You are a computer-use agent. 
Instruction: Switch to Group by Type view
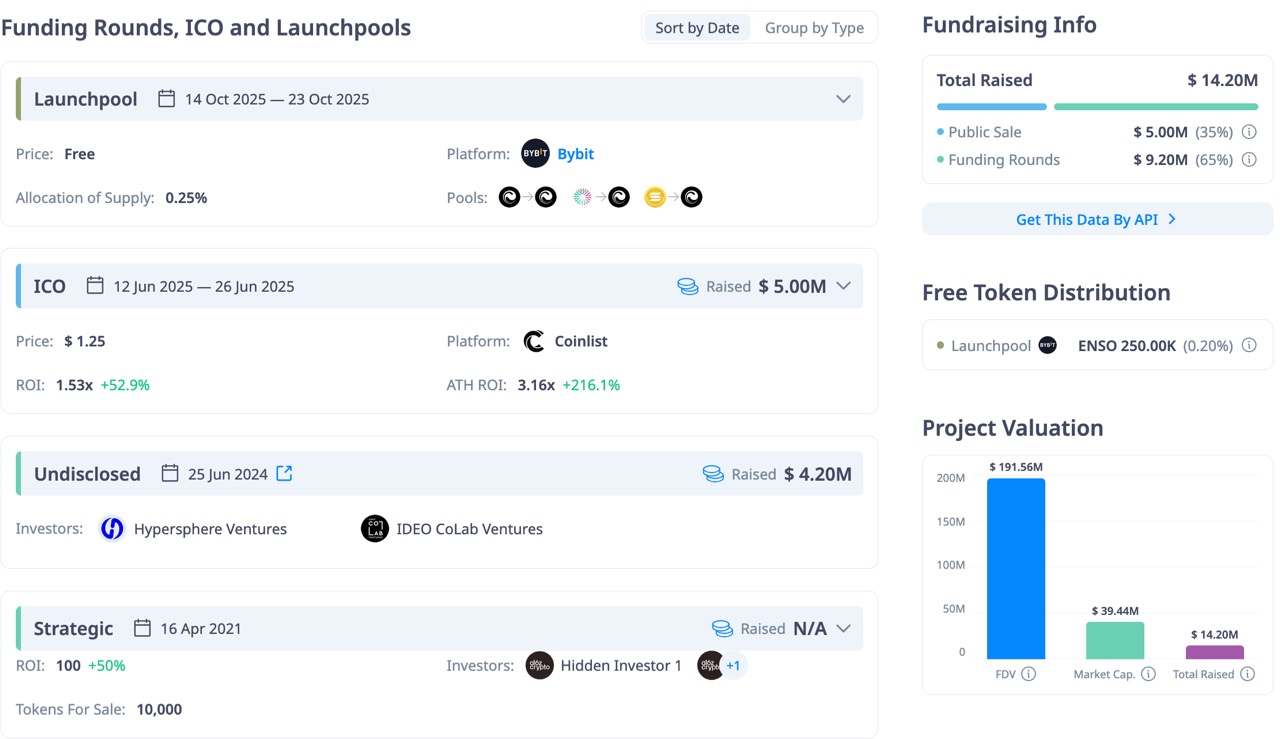point(814,28)
